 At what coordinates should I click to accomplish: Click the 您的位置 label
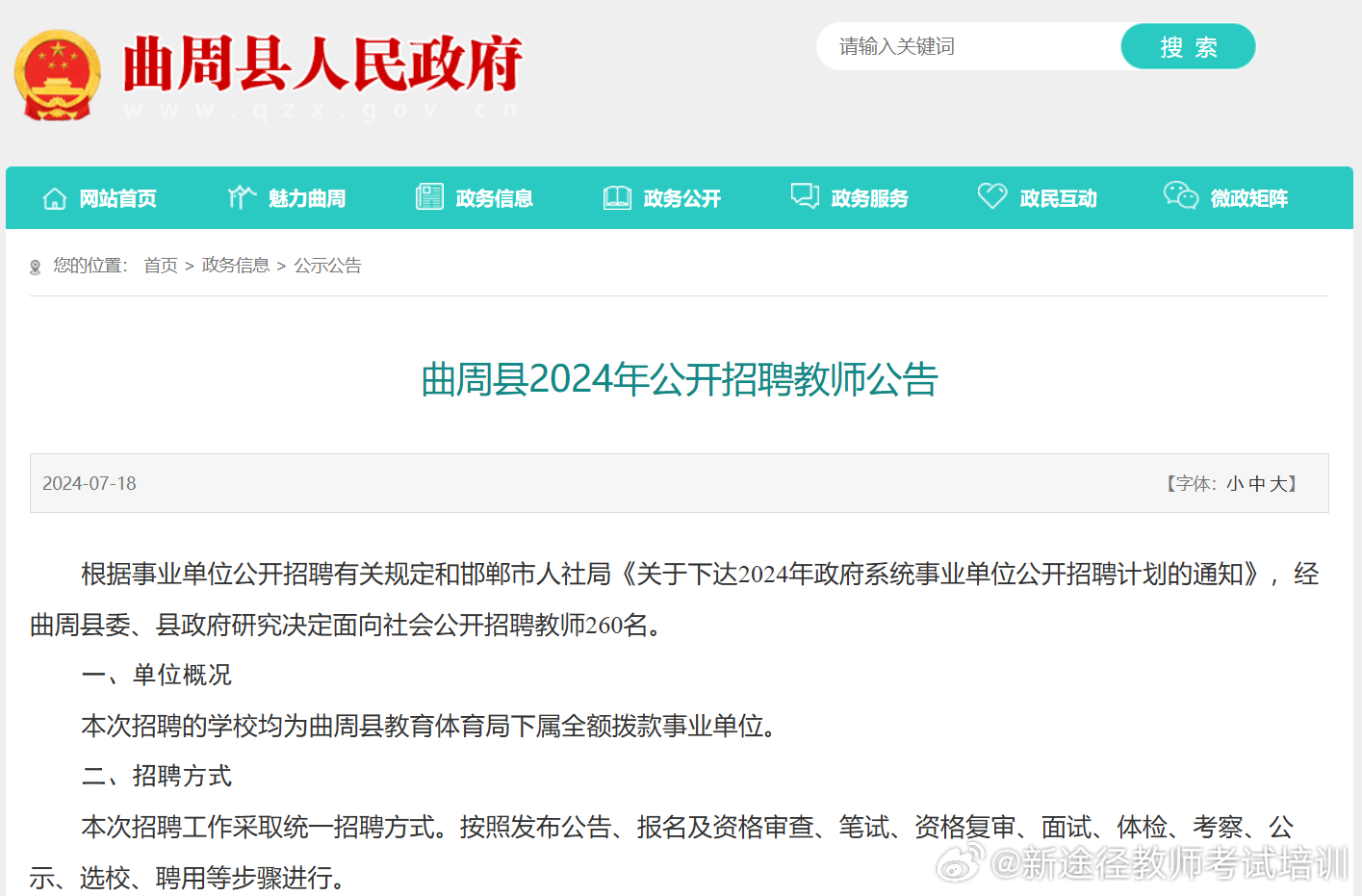click(90, 266)
